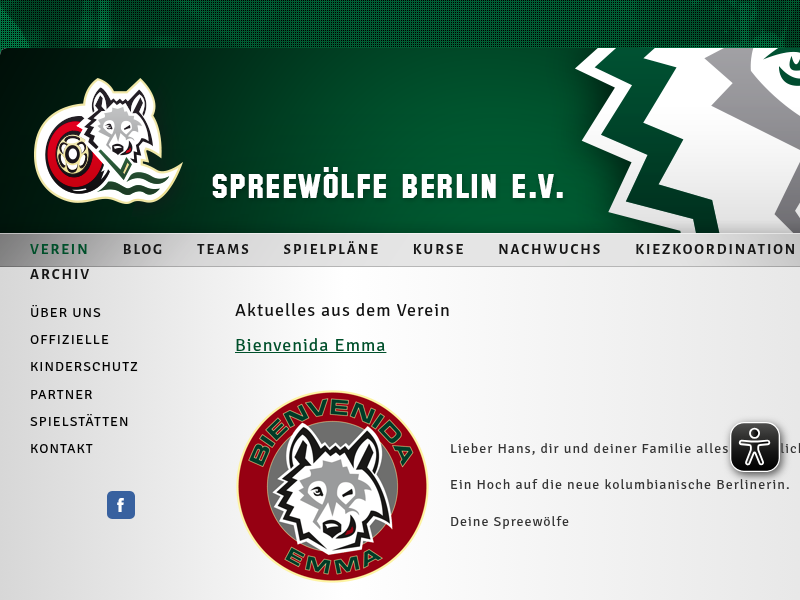This screenshot has height=600, width=800.
Task: Open the Über uns sidebar link
Action: point(66,312)
